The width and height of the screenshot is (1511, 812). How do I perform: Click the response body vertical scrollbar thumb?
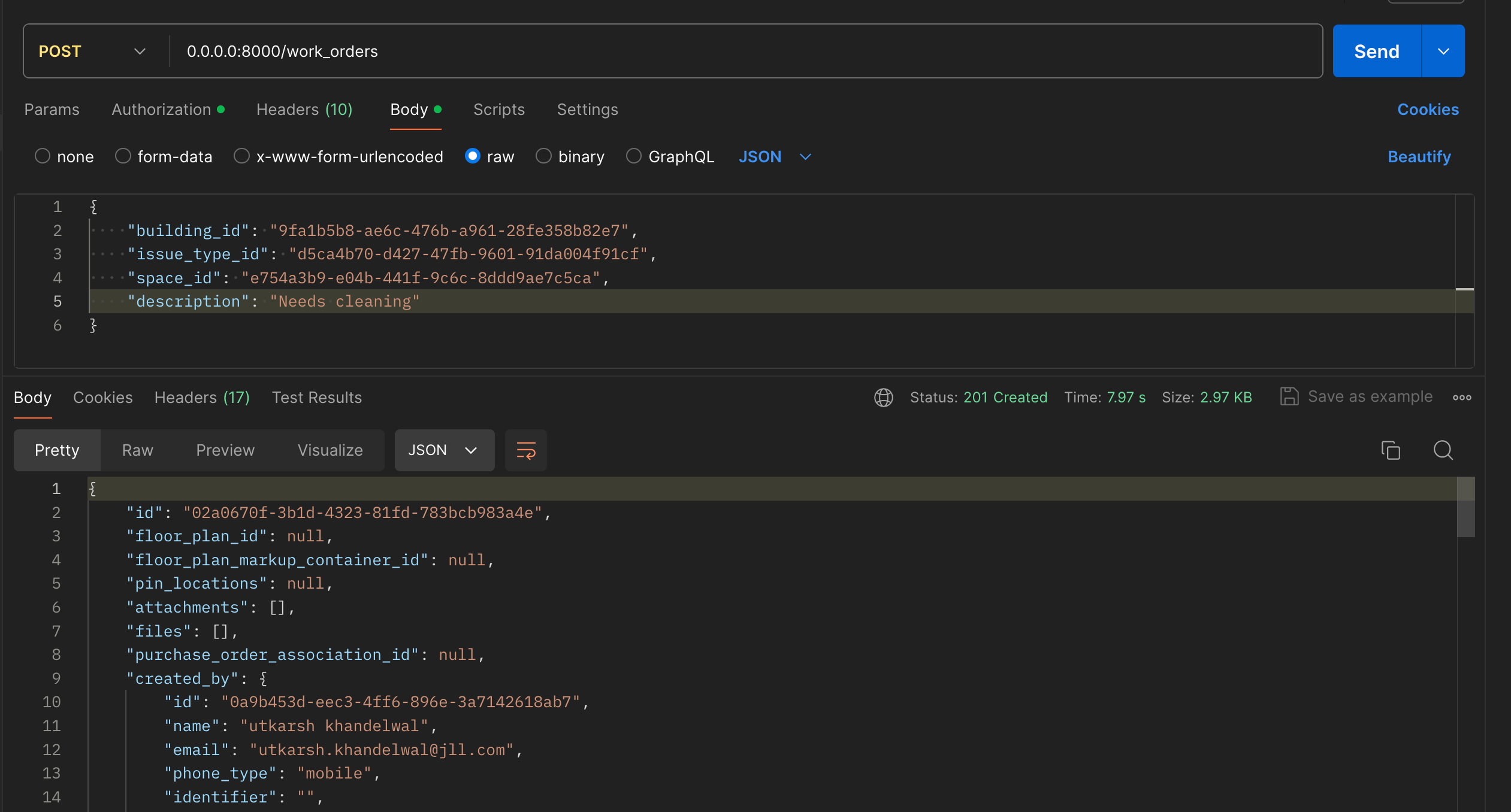[x=1466, y=507]
